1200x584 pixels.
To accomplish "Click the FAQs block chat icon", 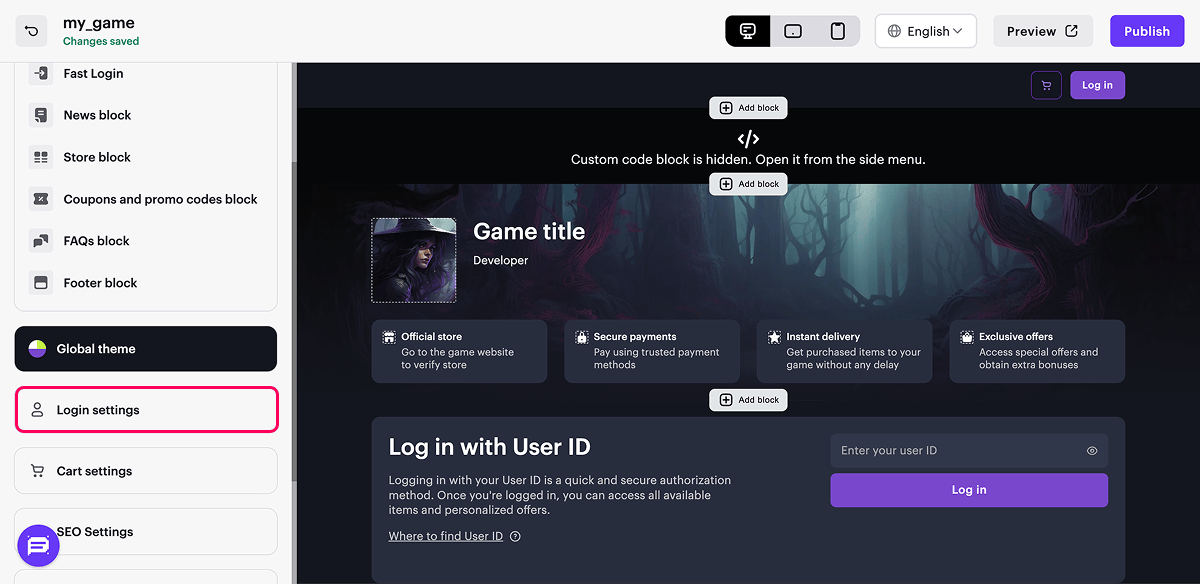I will [41, 241].
